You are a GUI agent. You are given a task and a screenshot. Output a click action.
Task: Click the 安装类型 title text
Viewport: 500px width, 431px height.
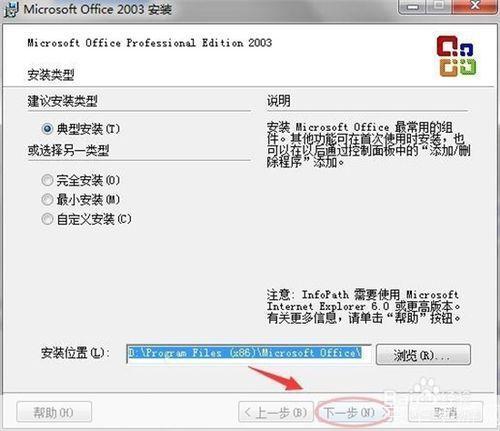click(x=51, y=75)
